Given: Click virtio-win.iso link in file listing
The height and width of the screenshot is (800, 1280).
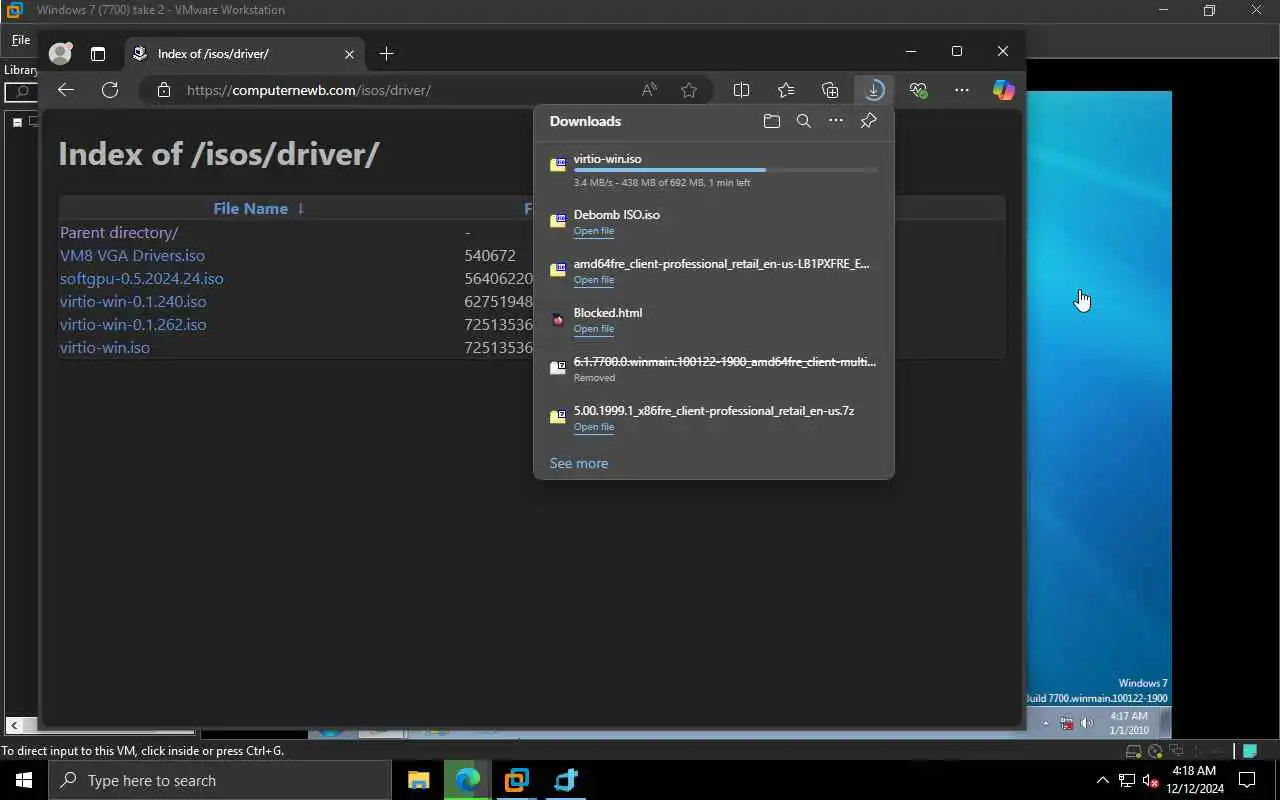Looking at the screenshot, I should pyautogui.click(x=105, y=347).
